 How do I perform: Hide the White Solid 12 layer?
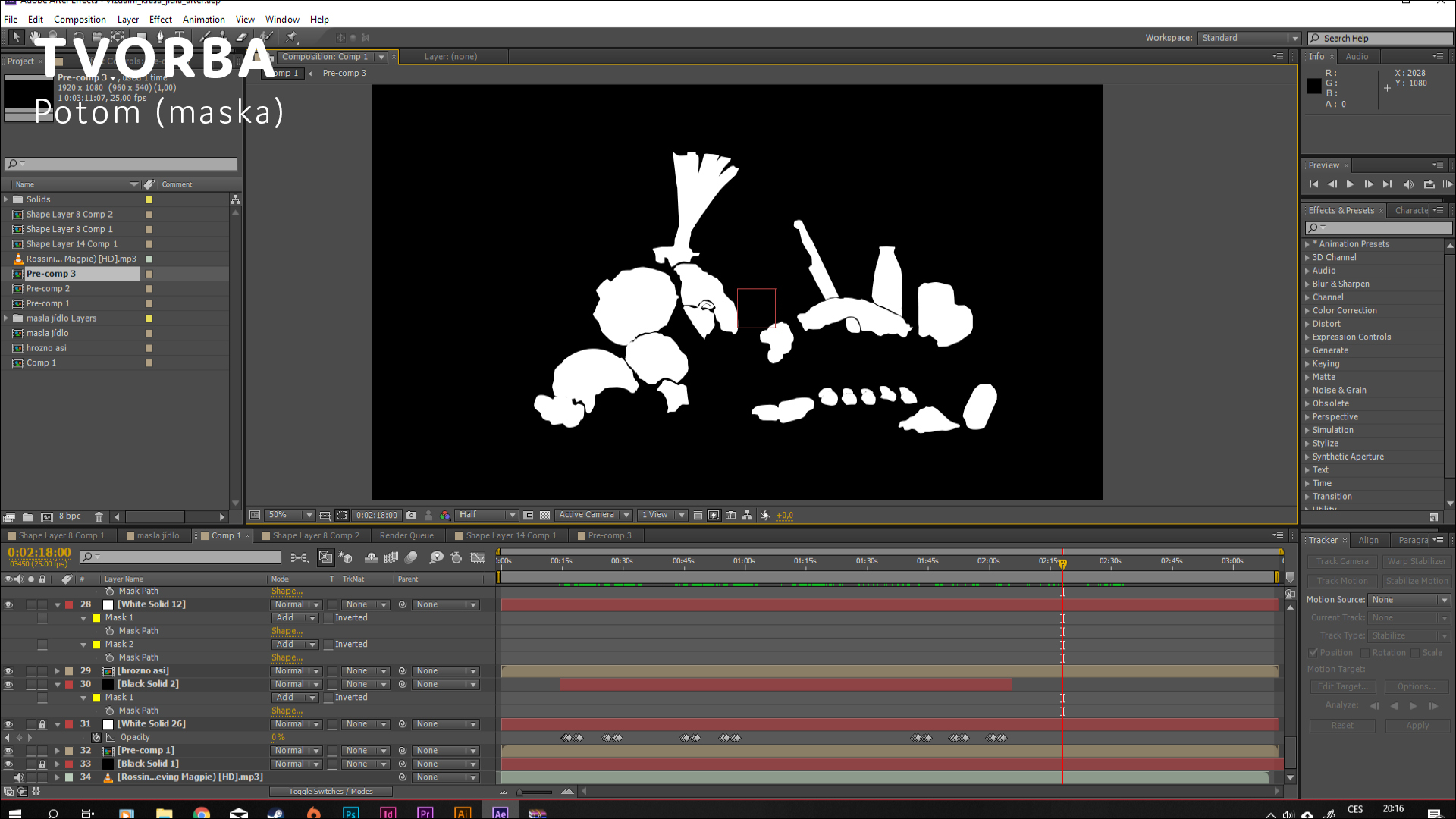8,605
